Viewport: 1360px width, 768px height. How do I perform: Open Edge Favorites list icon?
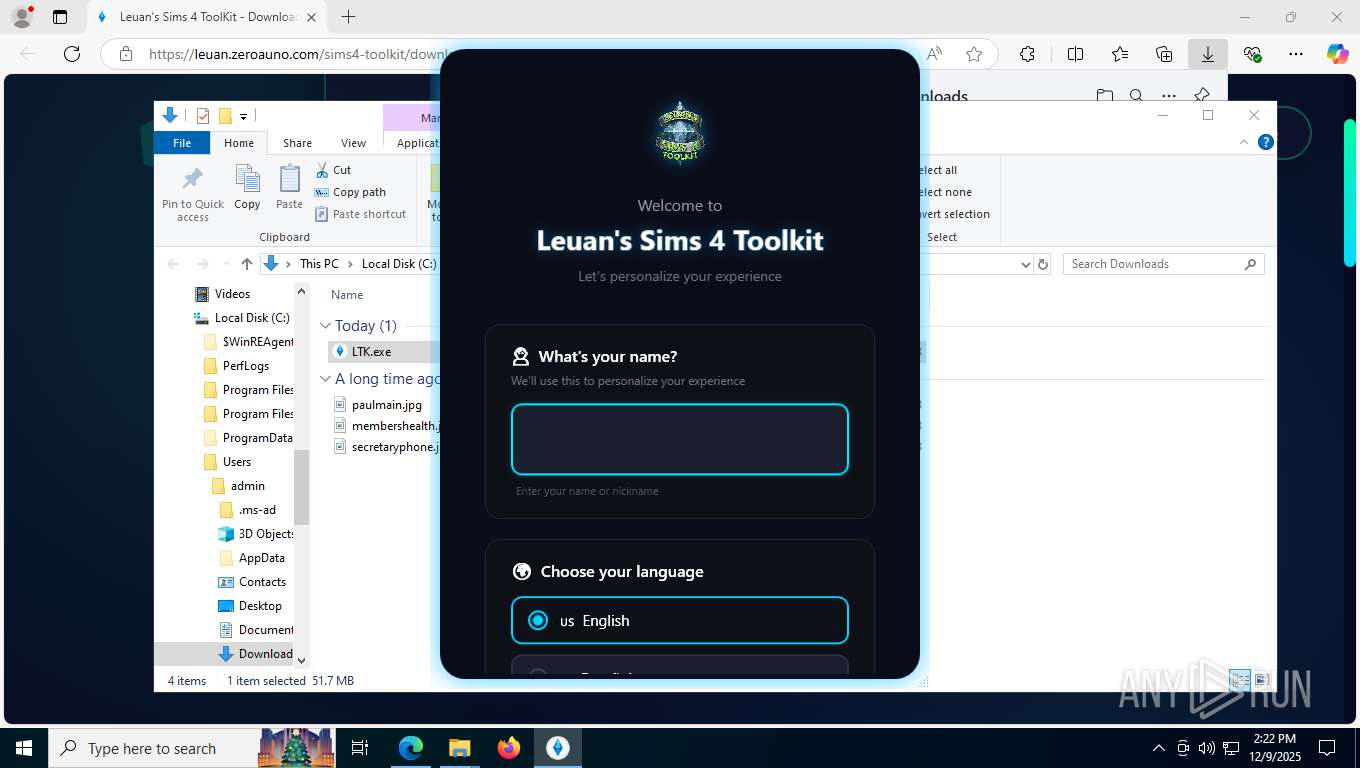click(1119, 54)
